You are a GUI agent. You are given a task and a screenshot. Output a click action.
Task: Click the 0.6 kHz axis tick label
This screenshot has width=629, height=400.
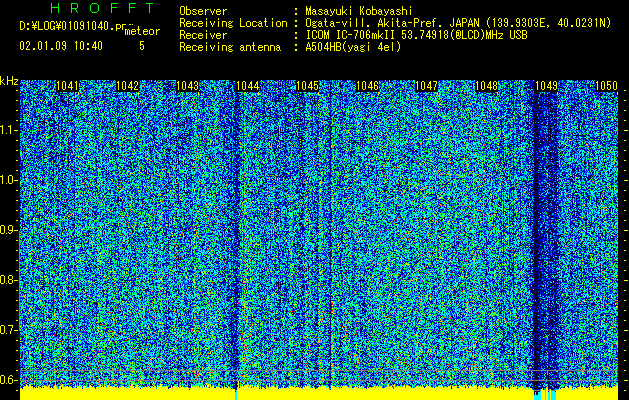[x=9, y=380]
